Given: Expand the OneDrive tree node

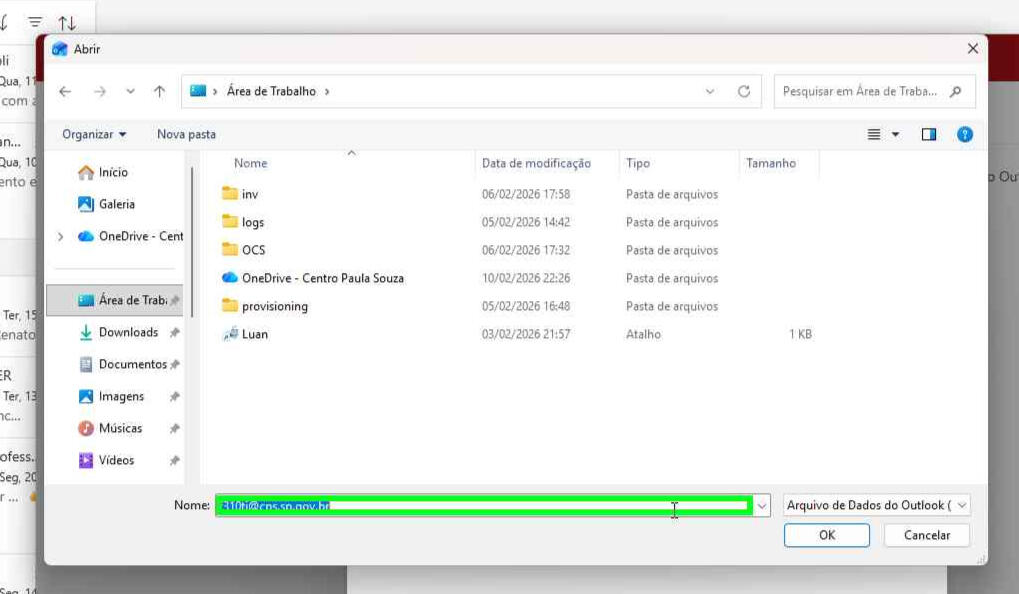Looking at the screenshot, I should (61, 237).
